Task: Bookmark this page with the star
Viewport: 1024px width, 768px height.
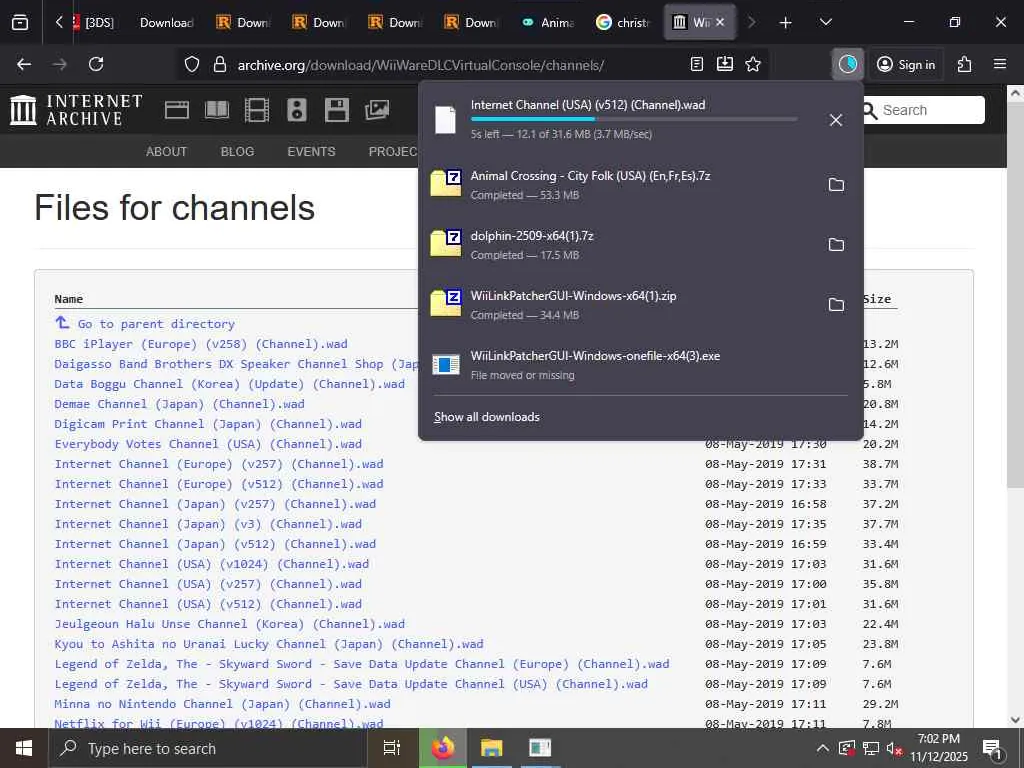Action: [x=753, y=64]
